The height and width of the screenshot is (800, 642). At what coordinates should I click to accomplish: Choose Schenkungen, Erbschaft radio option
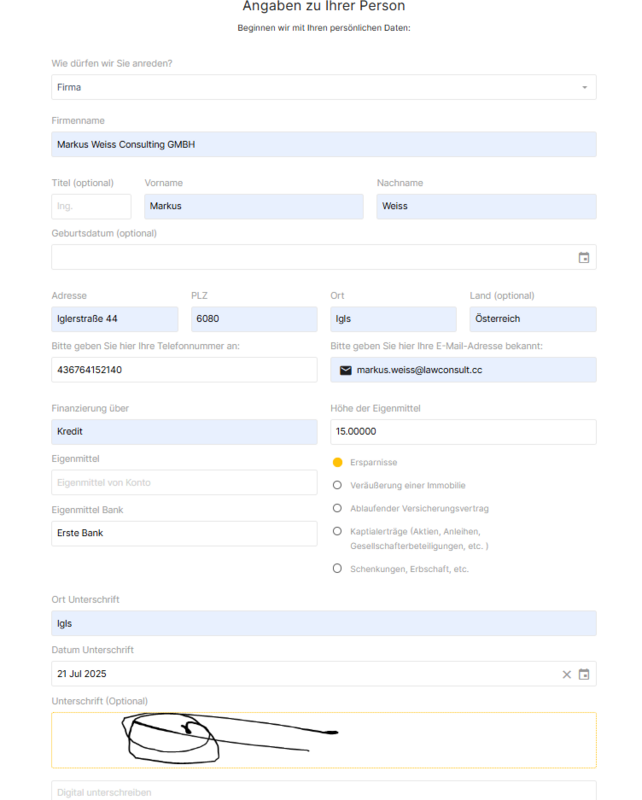[338, 568]
